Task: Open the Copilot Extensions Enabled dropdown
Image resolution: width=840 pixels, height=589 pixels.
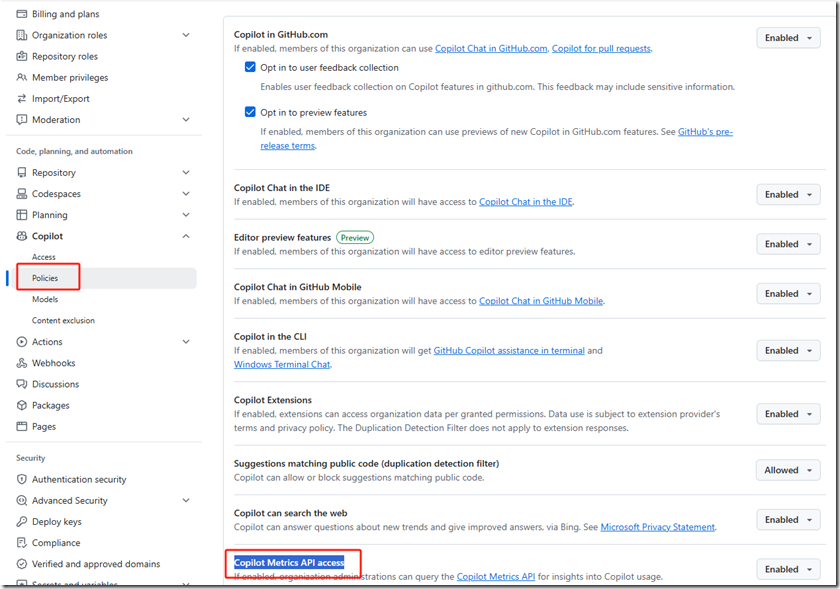Action: click(788, 414)
